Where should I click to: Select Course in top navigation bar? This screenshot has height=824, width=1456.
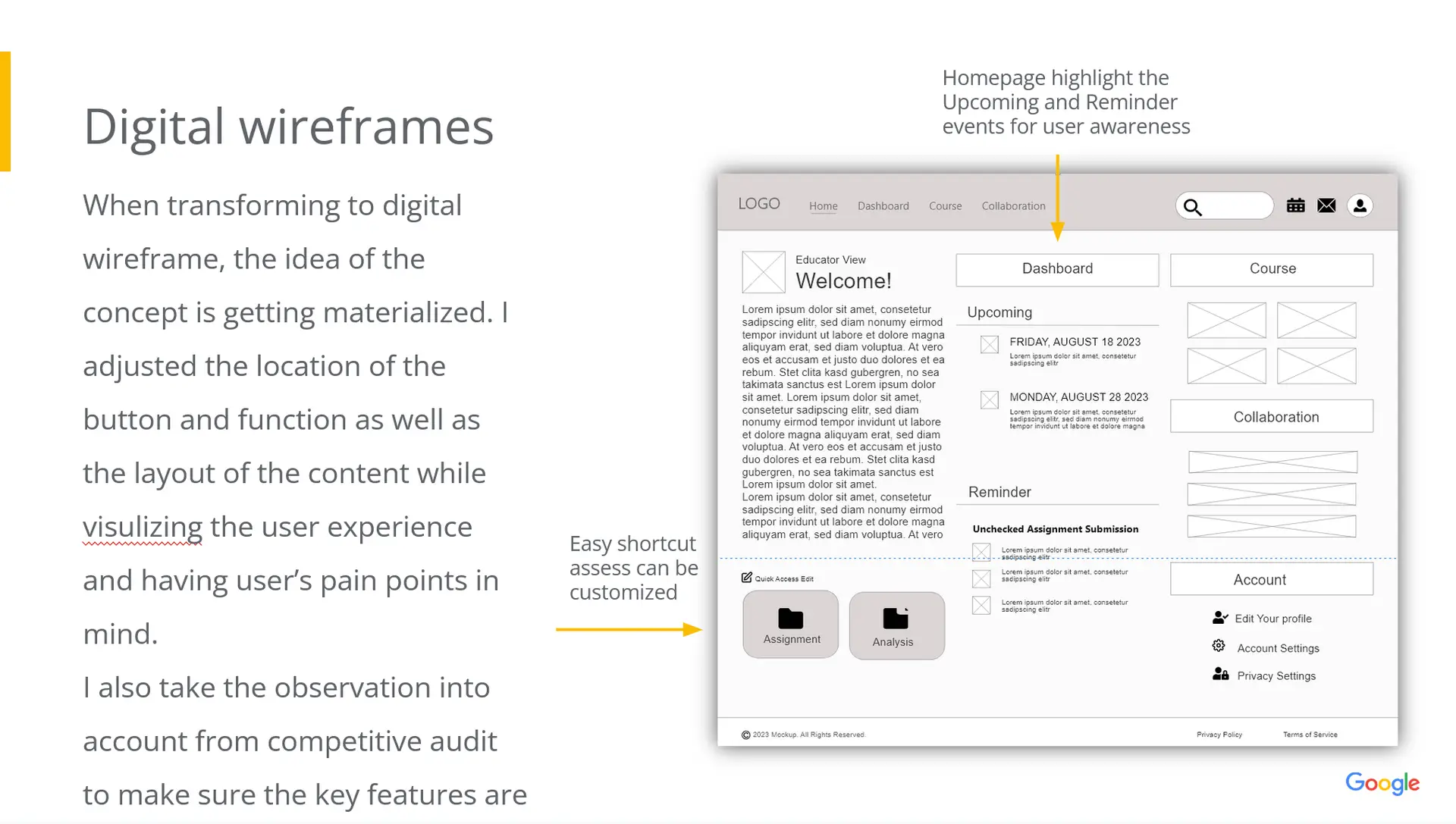click(x=945, y=206)
